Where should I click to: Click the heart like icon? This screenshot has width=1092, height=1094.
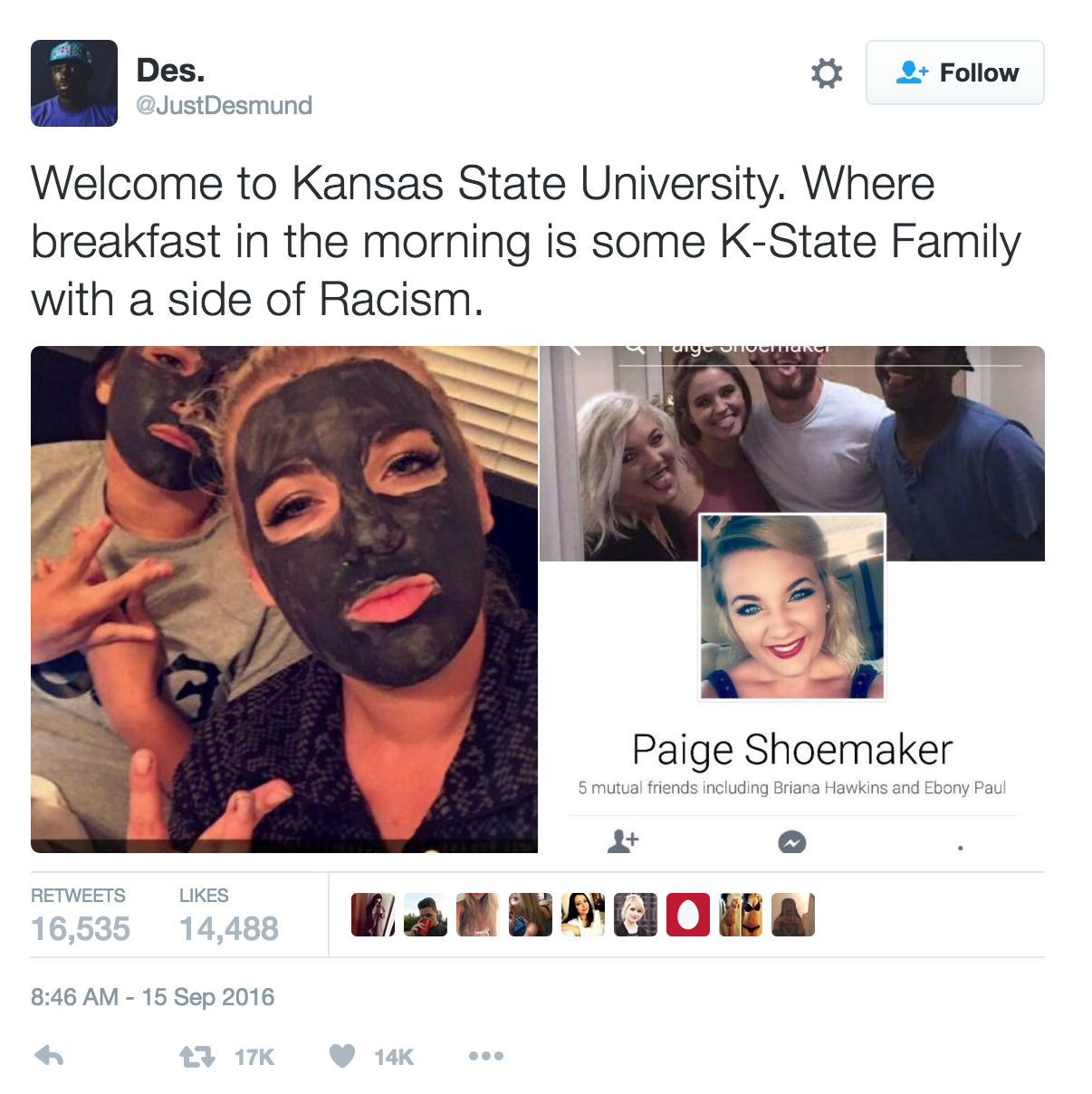[342, 1056]
